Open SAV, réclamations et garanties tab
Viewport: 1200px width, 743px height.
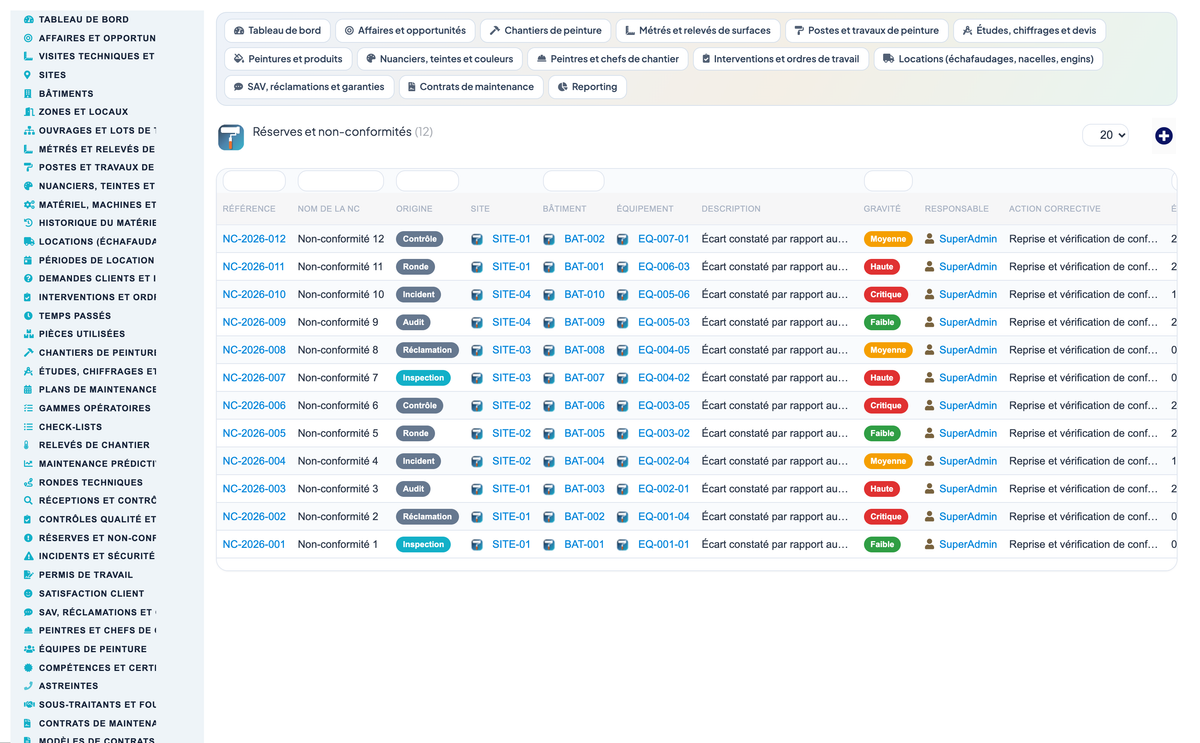pyautogui.click(x=308, y=87)
